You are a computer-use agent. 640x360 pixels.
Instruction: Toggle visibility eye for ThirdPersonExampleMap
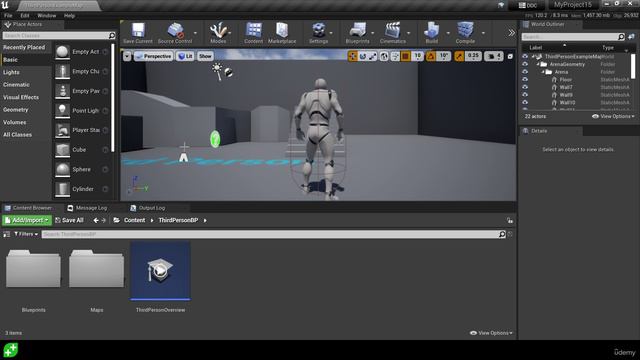click(x=525, y=57)
